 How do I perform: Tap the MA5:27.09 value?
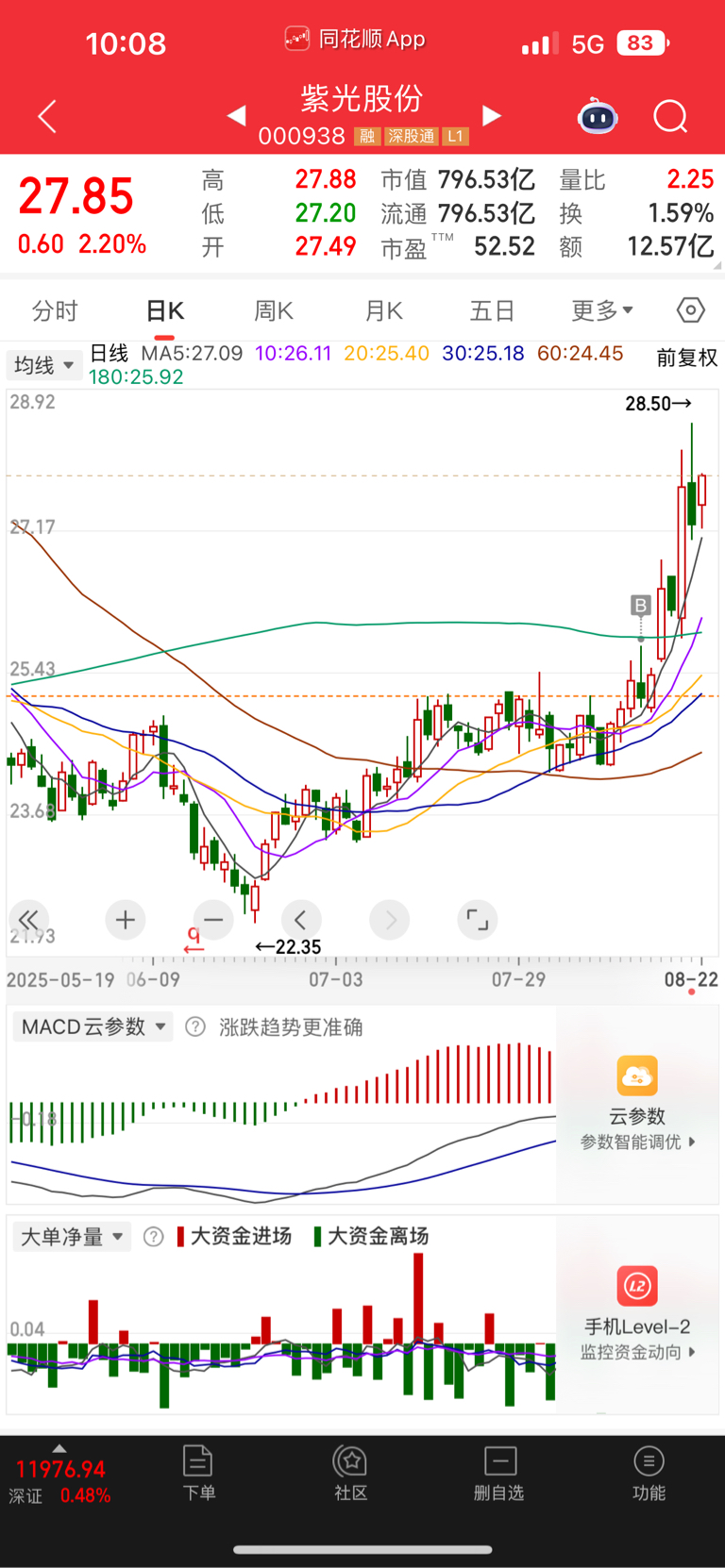[x=192, y=354]
